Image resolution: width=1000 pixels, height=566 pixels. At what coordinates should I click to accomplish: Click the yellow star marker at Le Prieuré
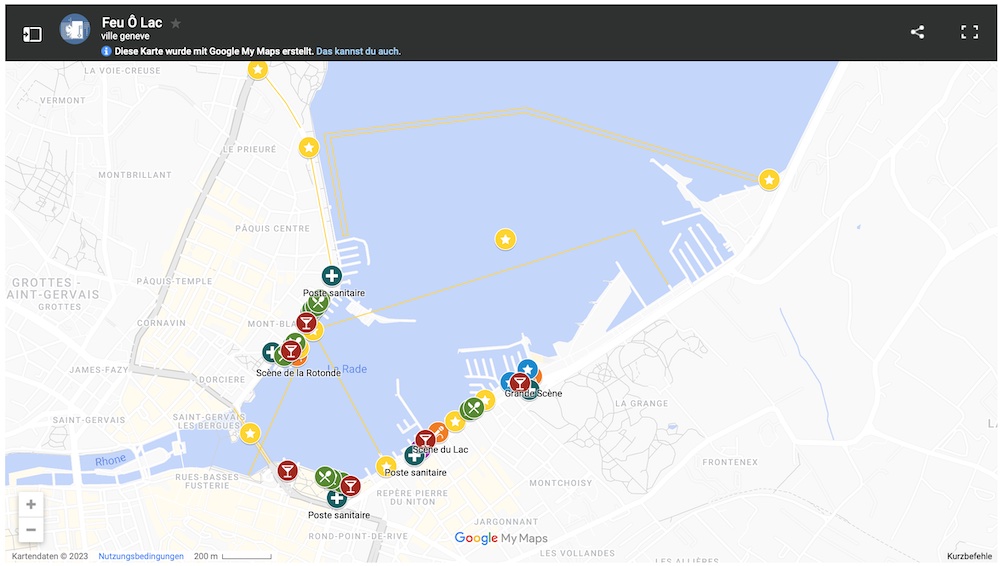[309, 148]
